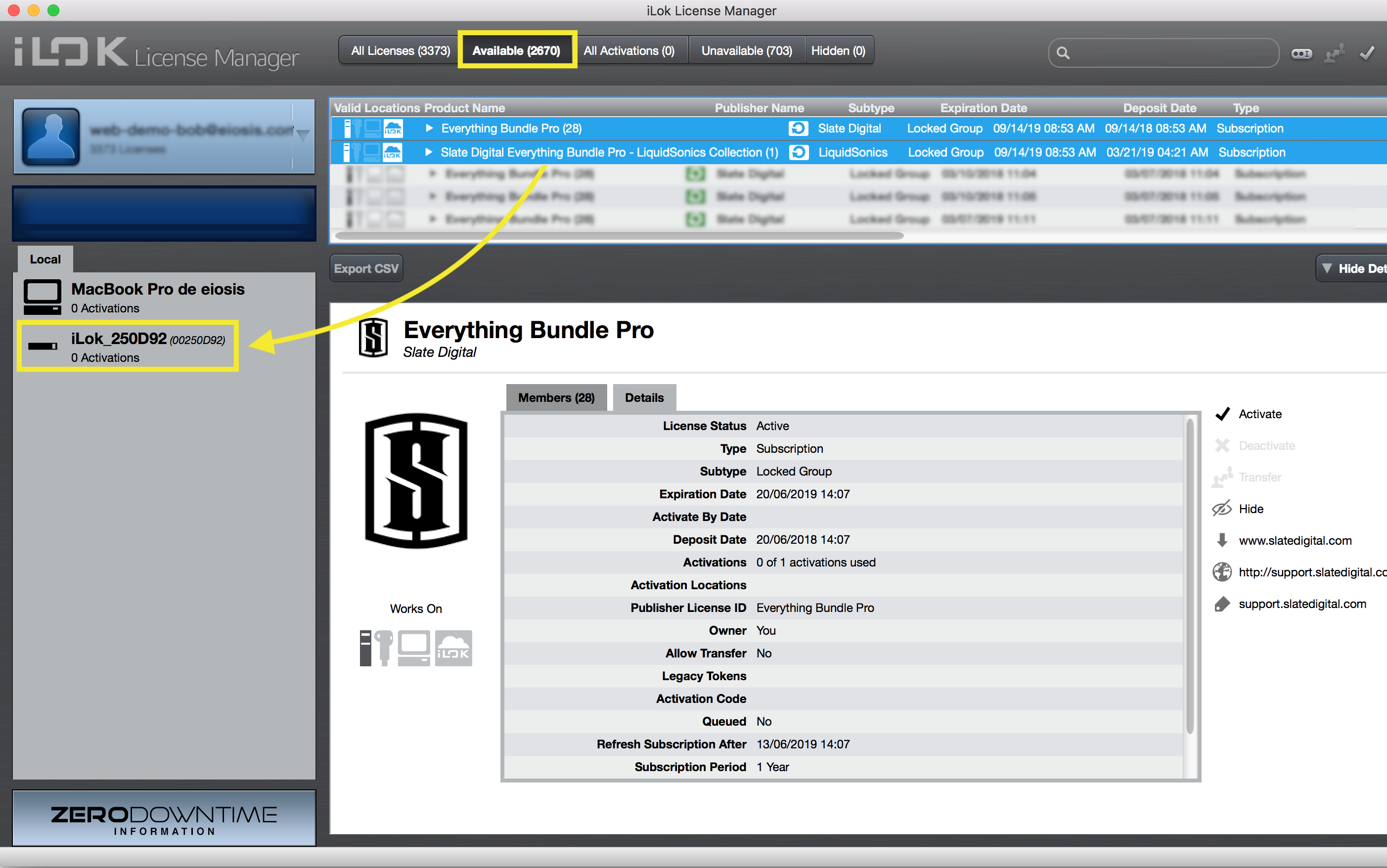Click iLok Cloud icon in Everything Bundle Pro row
1387x868 pixels.
tap(393, 129)
